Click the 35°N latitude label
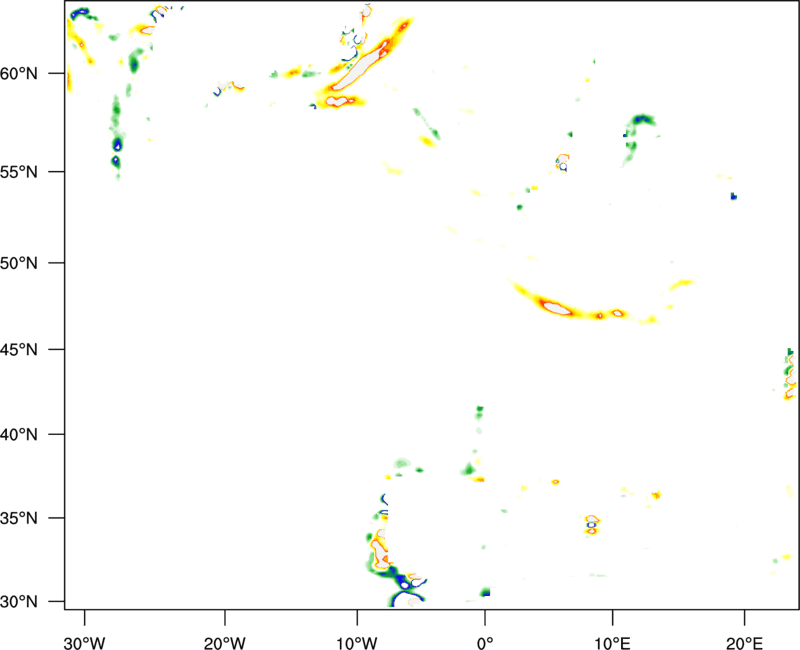The image size is (800, 650). (36, 519)
